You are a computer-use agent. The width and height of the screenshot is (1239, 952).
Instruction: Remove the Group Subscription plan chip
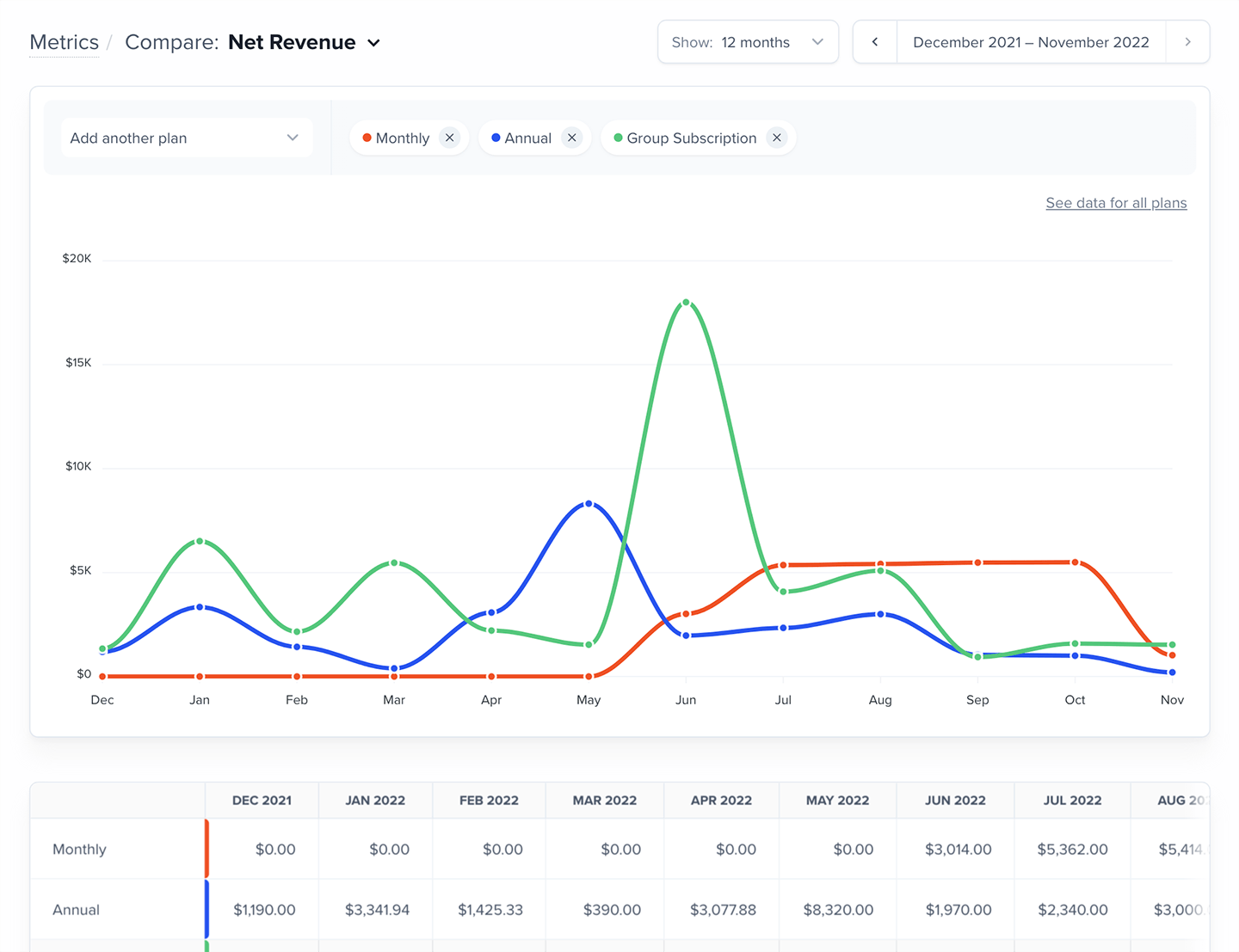(x=776, y=138)
